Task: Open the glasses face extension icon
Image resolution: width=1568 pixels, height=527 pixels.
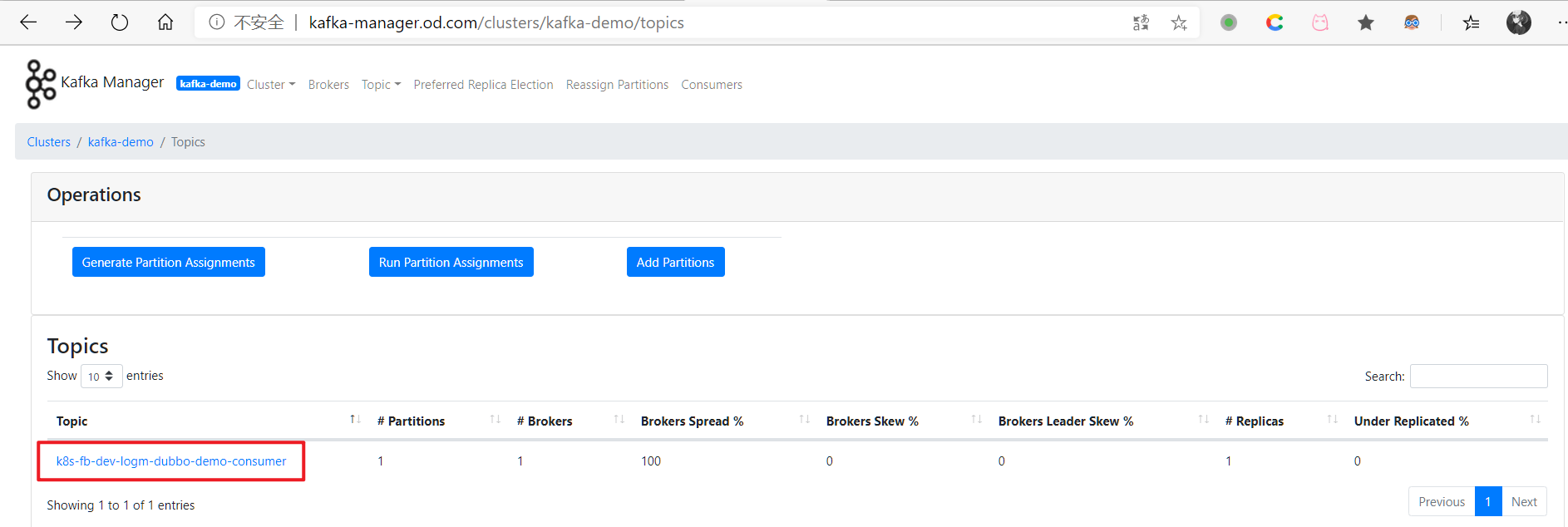Action: [1412, 22]
